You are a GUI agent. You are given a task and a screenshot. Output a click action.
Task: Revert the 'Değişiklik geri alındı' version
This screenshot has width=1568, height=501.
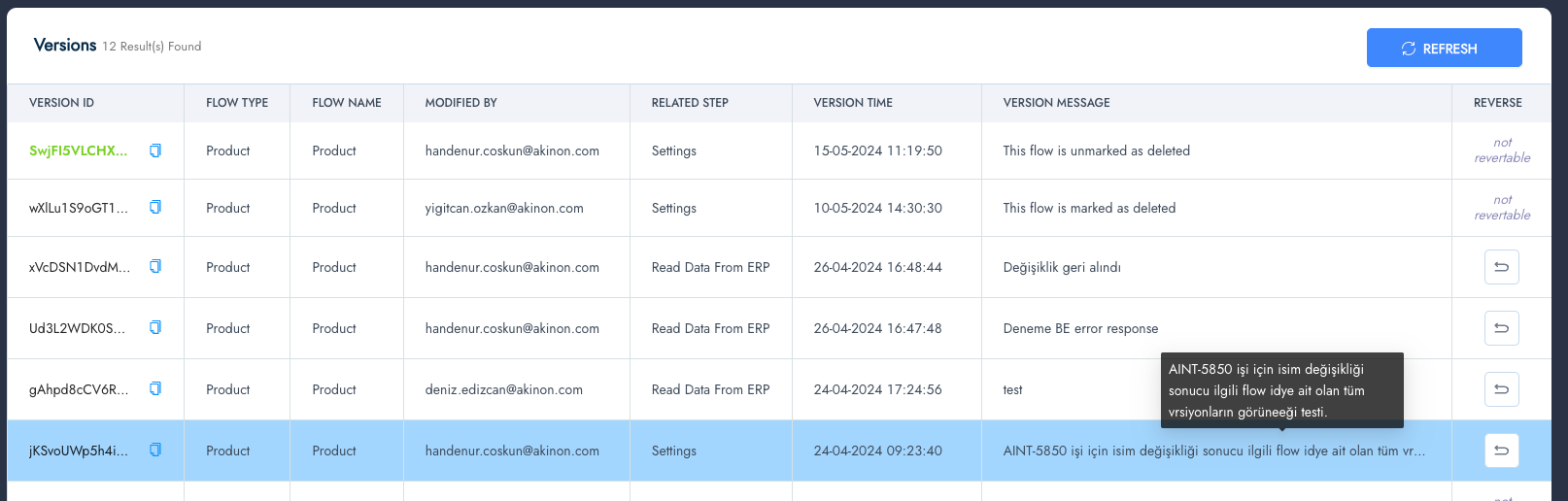click(1501, 267)
